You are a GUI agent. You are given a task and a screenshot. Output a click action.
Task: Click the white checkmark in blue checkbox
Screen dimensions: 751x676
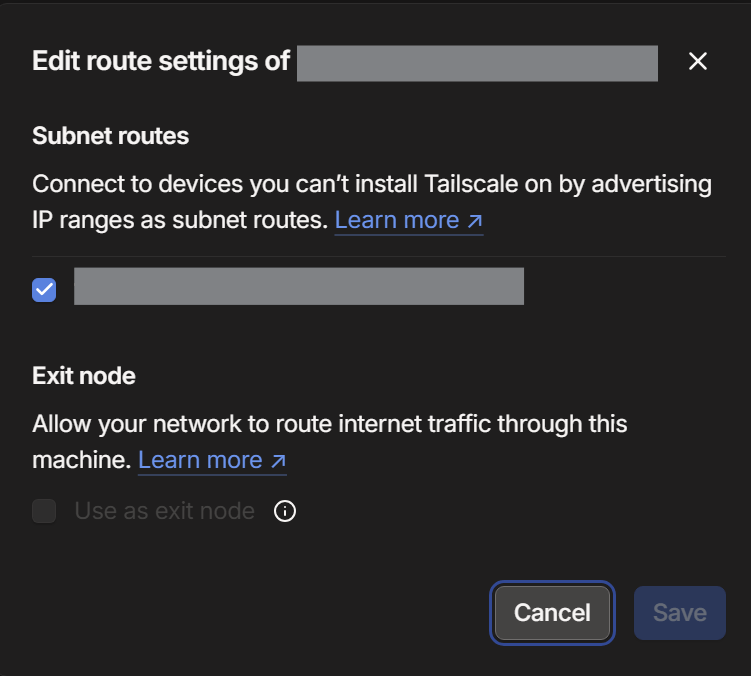pyautogui.click(x=44, y=290)
